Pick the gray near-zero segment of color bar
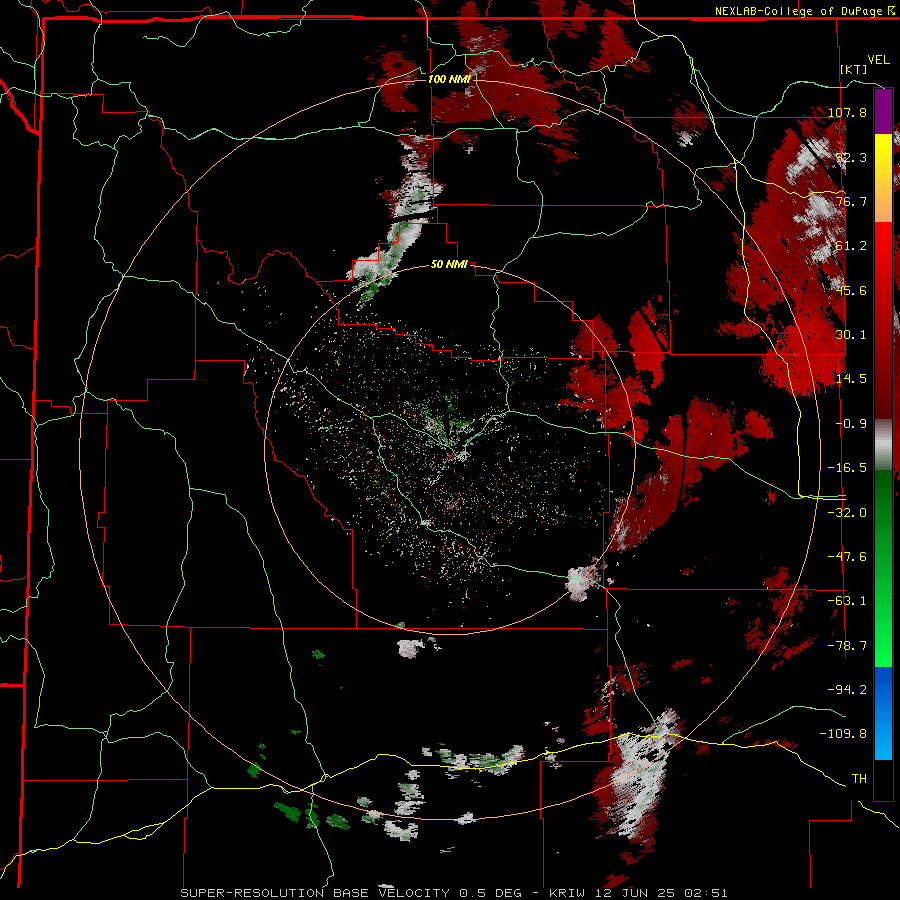This screenshot has height=900, width=900. (883, 445)
